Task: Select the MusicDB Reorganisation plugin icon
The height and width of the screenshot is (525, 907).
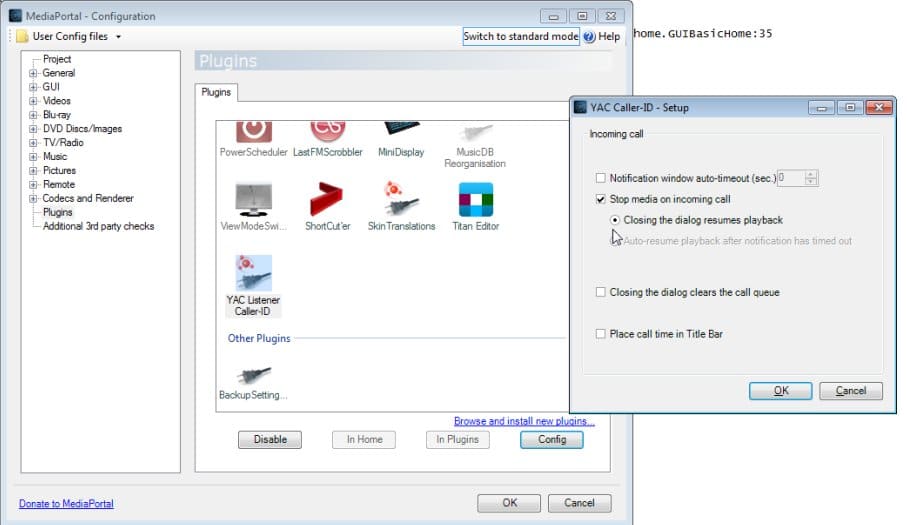Action: [x=475, y=133]
